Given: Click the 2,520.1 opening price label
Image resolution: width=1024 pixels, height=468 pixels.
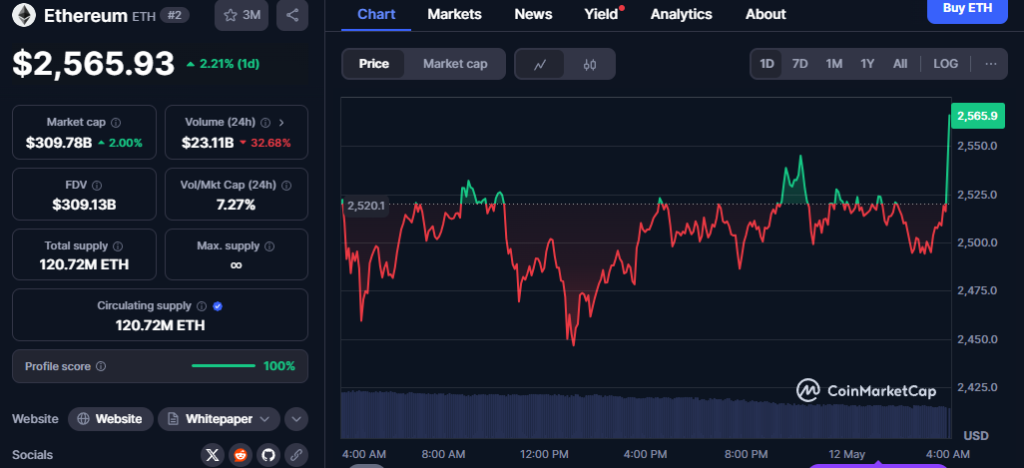Looking at the screenshot, I should tap(366, 206).
